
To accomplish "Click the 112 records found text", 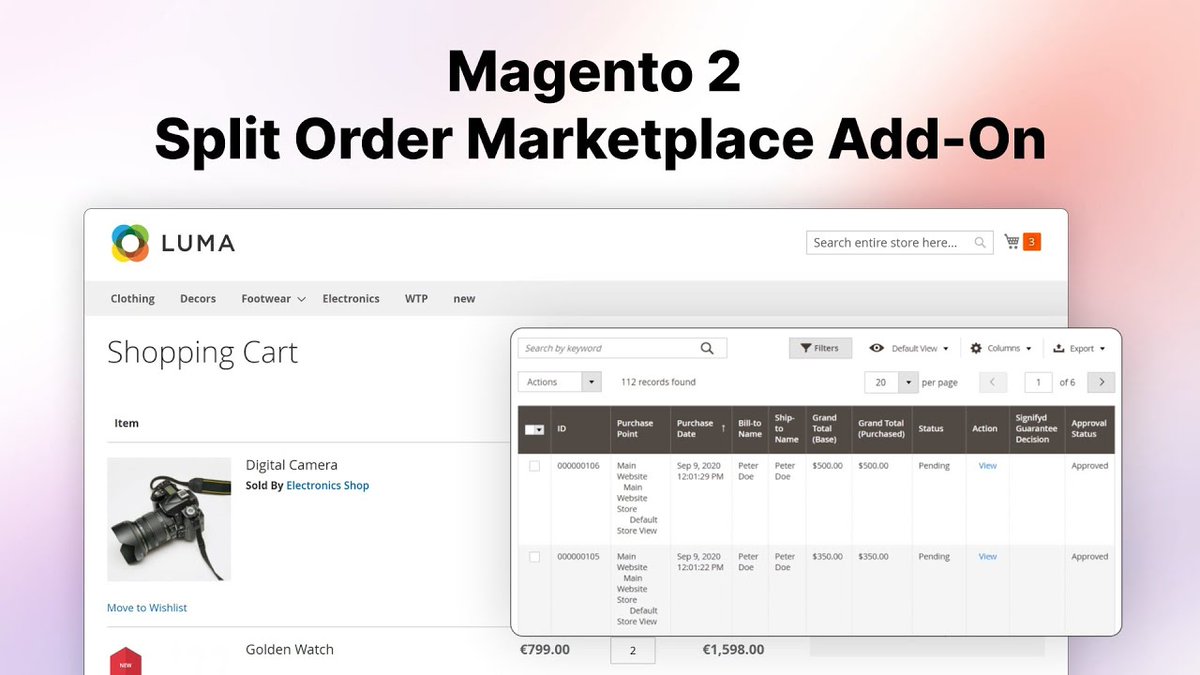I will click(658, 382).
